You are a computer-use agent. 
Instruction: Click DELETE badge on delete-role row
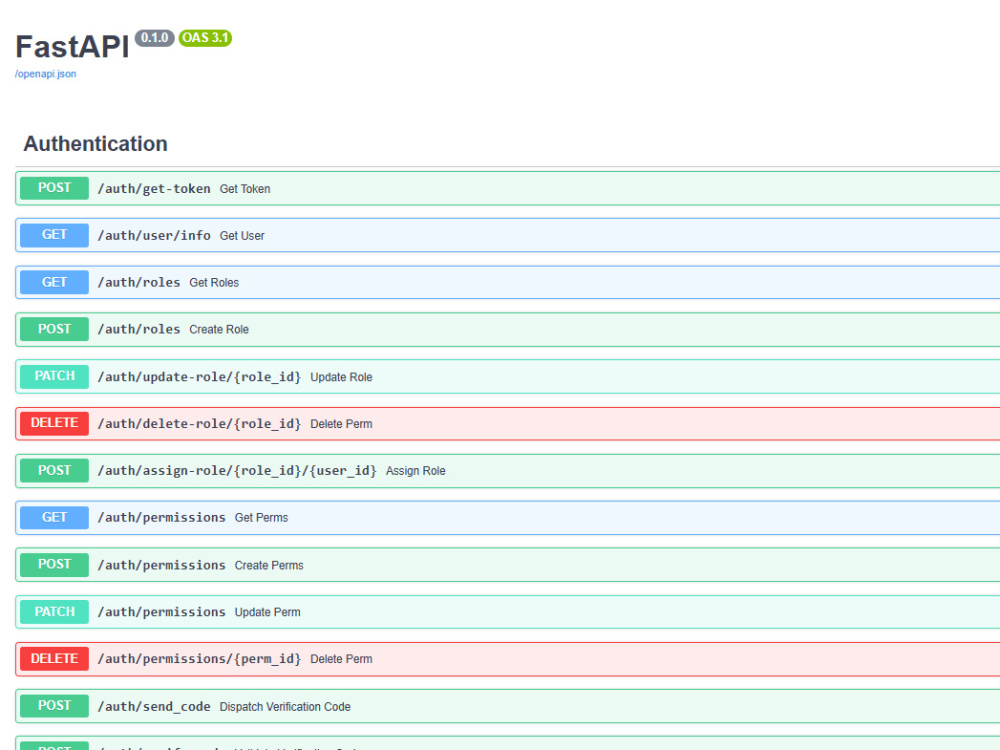tap(54, 423)
